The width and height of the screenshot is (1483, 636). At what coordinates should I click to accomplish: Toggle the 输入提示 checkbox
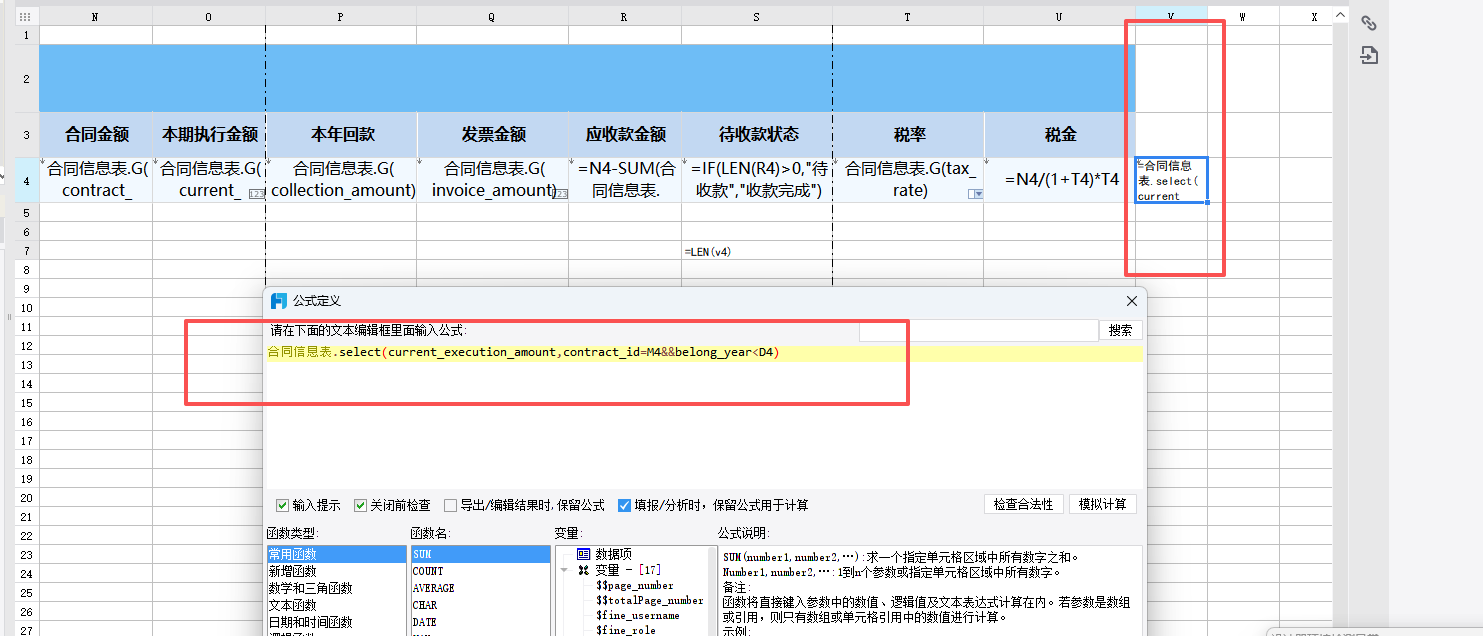pyautogui.click(x=282, y=505)
